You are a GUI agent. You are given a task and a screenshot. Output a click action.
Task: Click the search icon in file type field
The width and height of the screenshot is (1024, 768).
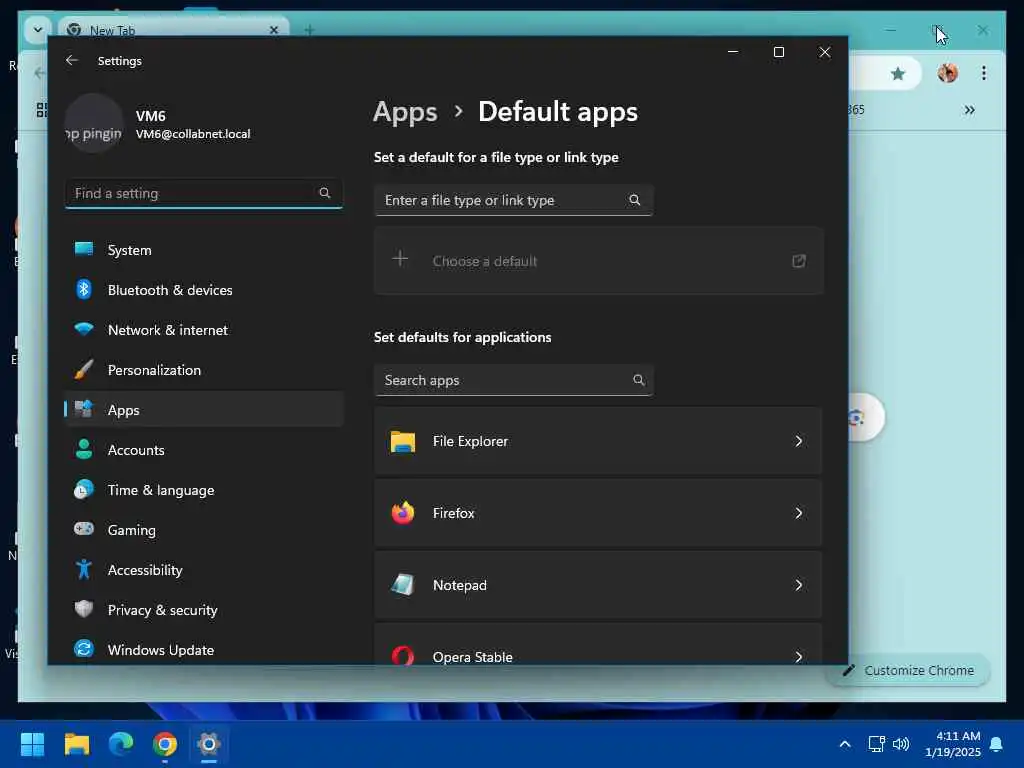(x=634, y=200)
